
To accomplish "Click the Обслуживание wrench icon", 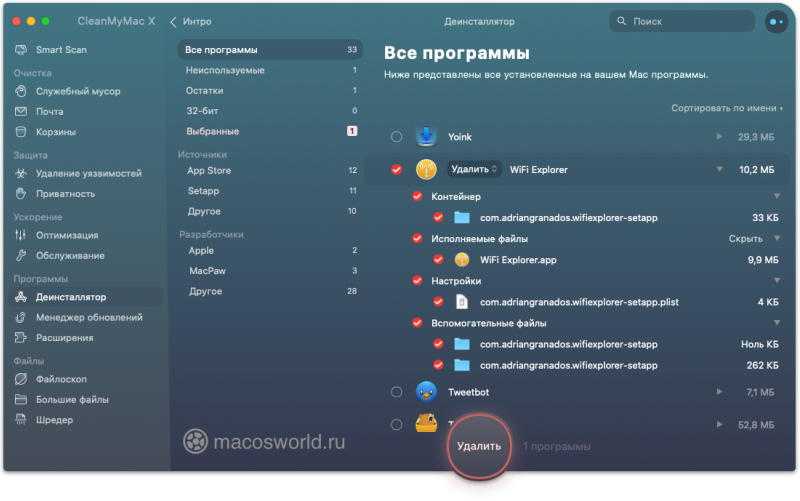I will [21, 256].
